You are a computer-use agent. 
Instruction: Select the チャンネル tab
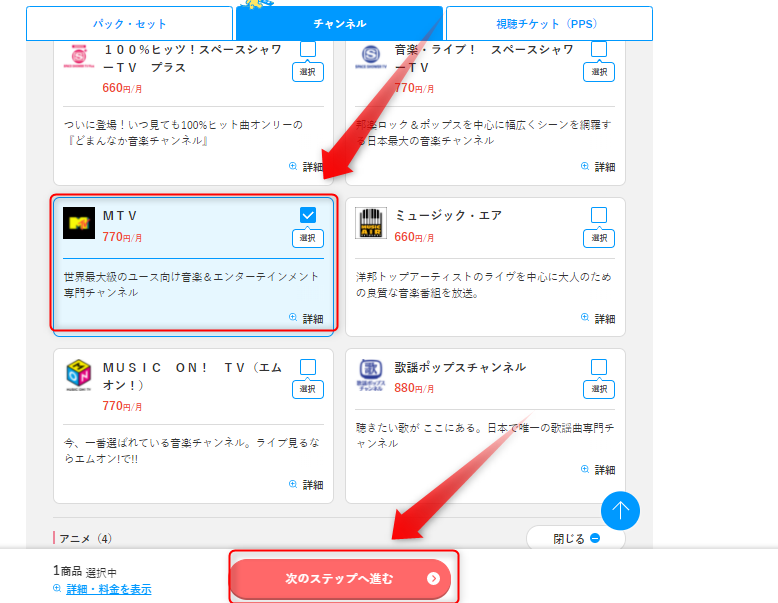pyautogui.click(x=339, y=23)
